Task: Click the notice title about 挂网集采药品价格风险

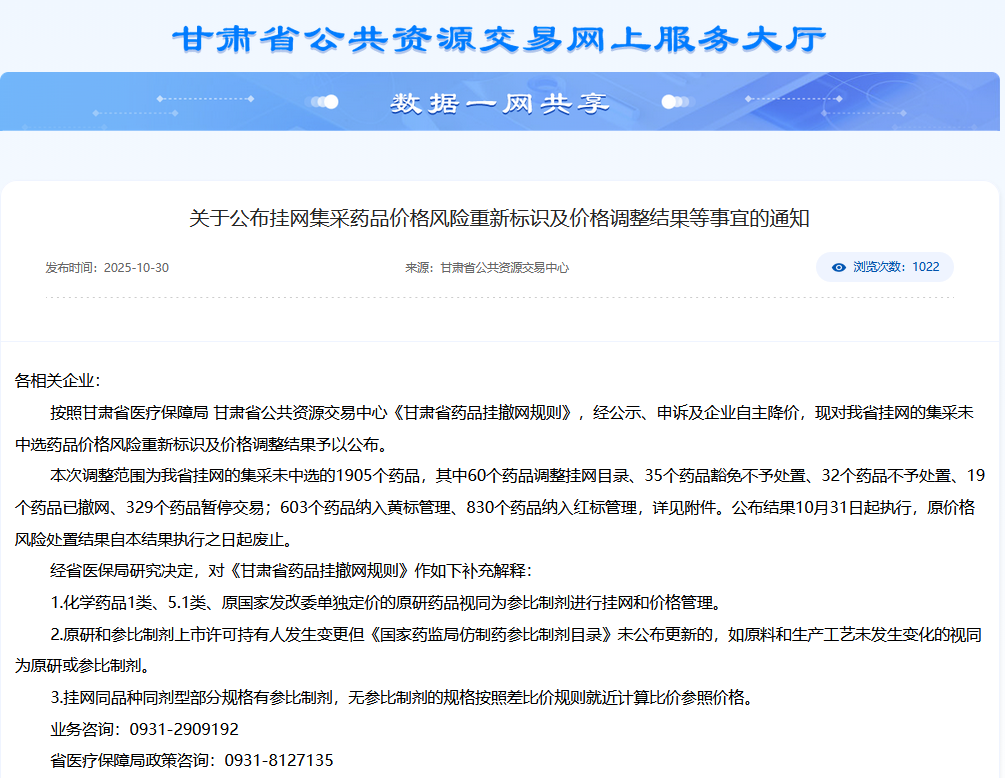Action: 499,218
